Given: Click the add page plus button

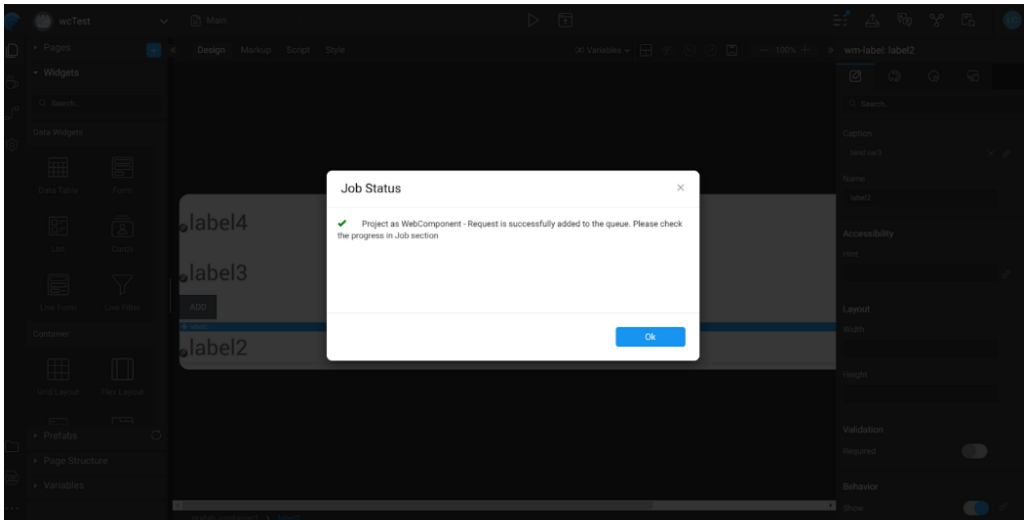Looking at the screenshot, I should [154, 49].
